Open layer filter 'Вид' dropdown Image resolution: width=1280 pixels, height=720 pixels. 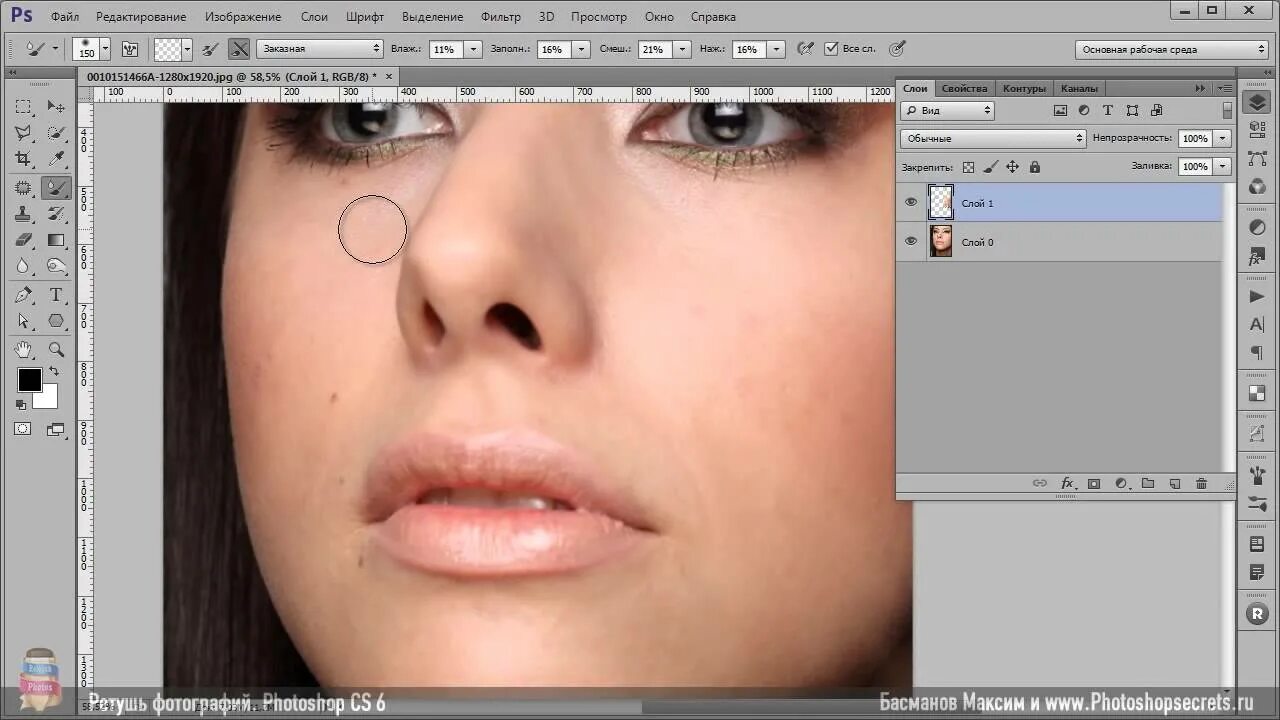pyautogui.click(x=947, y=111)
